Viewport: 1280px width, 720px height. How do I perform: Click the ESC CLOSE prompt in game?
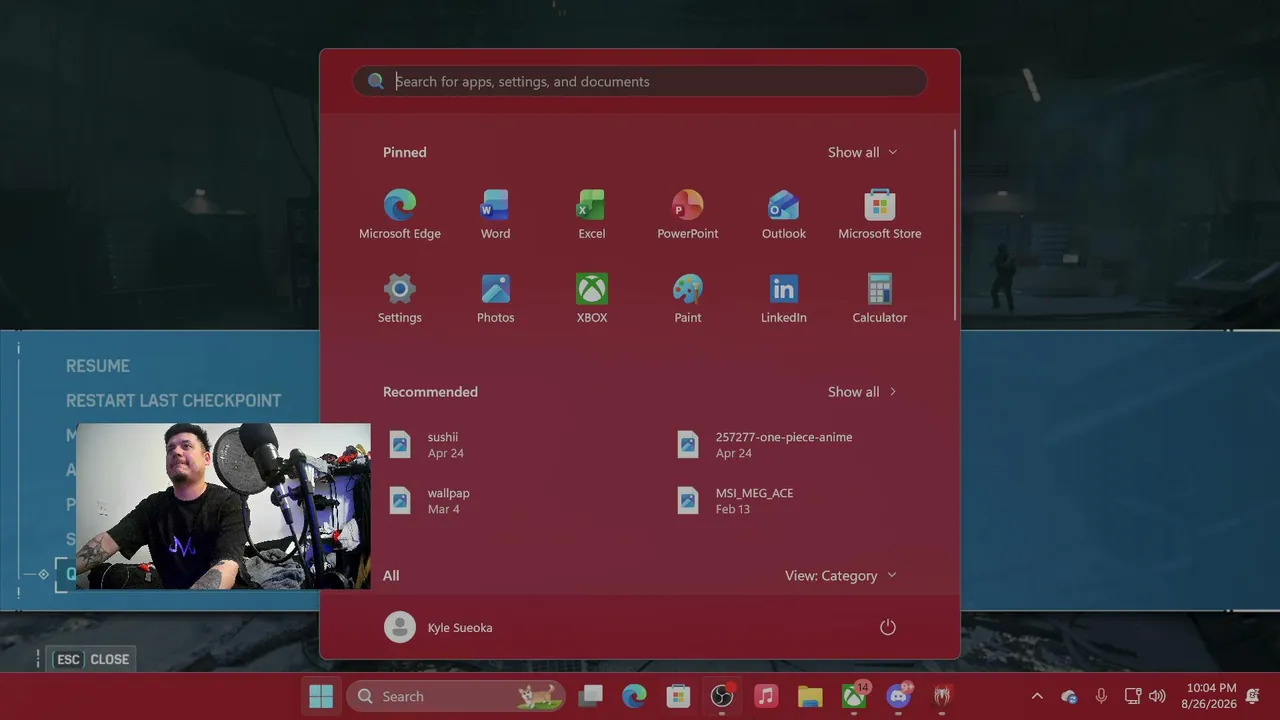[x=93, y=659]
